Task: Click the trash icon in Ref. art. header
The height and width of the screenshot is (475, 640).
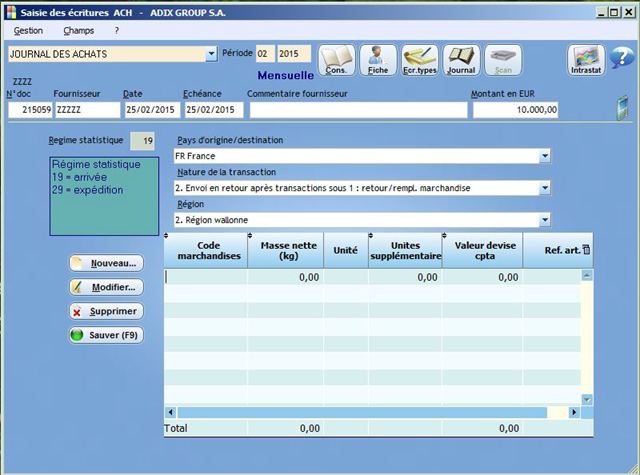Action: [587, 250]
